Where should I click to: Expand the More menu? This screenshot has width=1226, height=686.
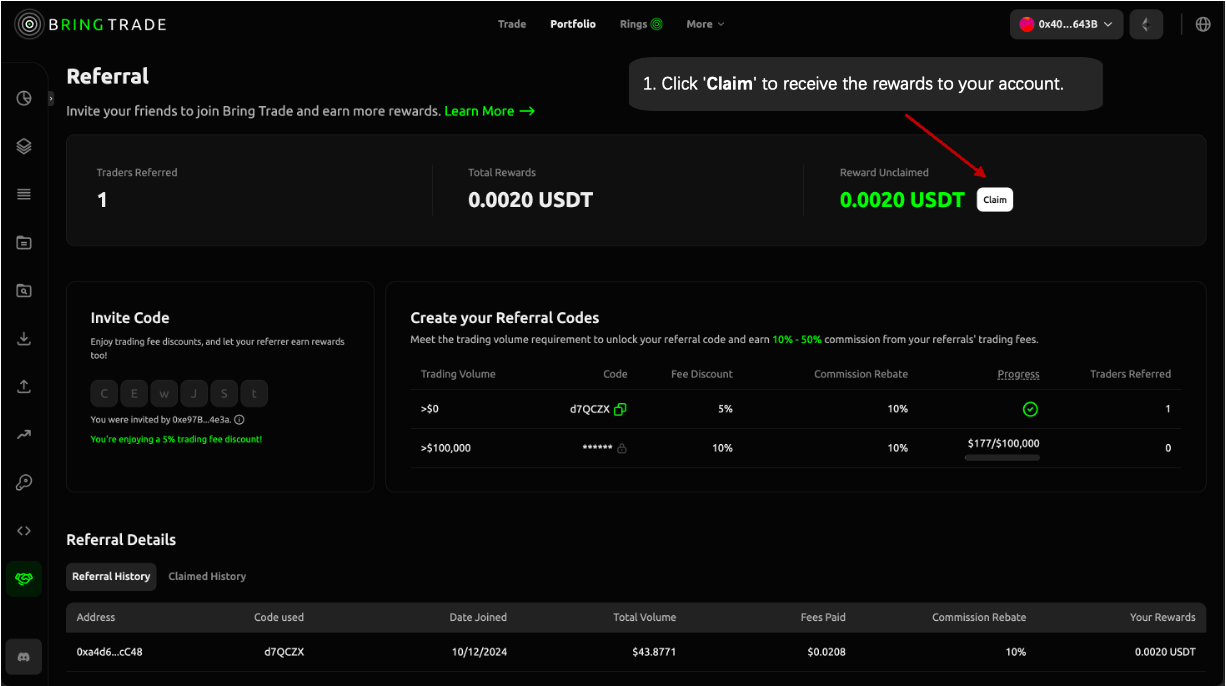coord(705,24)
